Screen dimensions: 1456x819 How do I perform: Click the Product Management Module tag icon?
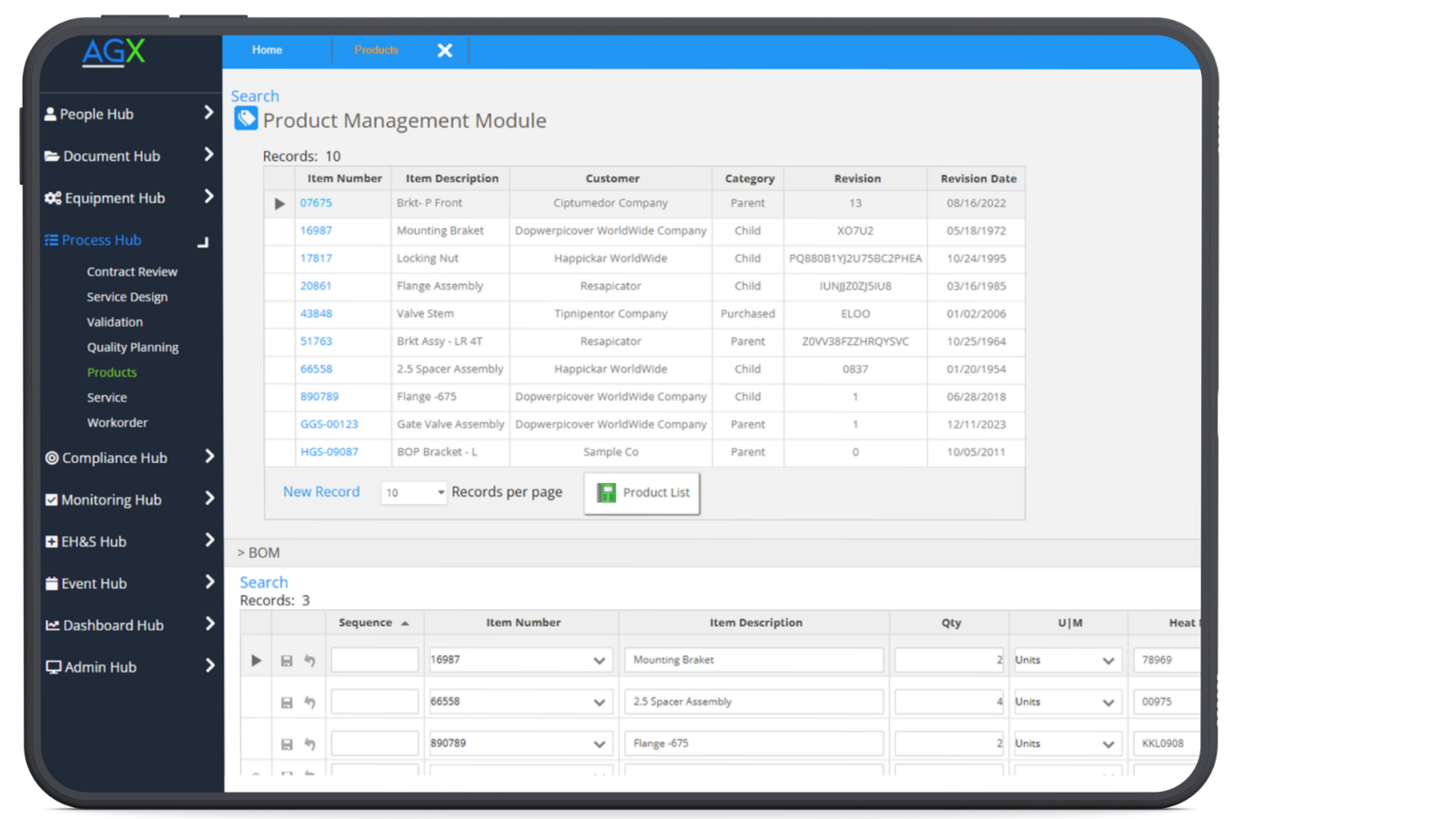pos(246,118)
